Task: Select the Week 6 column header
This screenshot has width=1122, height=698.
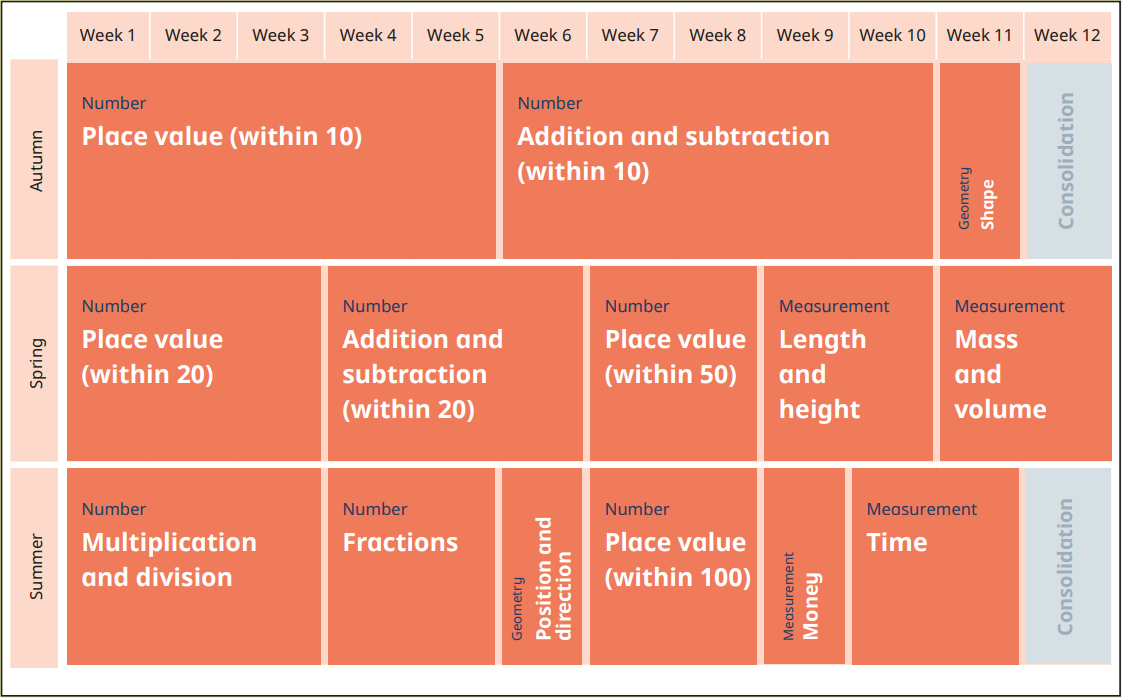Action: [x=543, y=35]
